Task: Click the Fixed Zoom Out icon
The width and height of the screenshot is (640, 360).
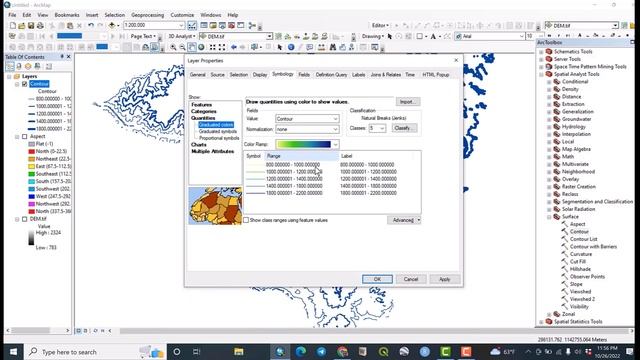Action: 222,47
